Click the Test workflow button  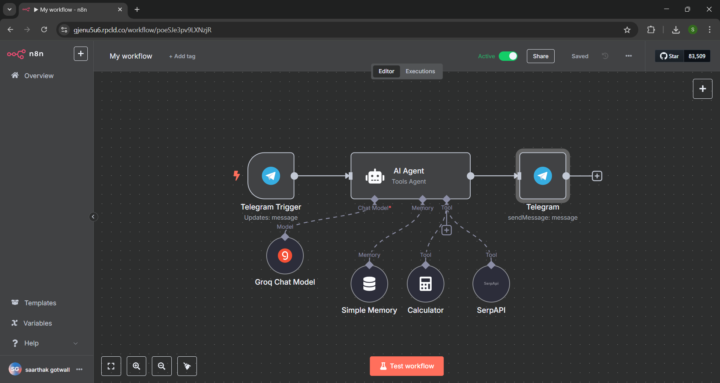coord(407,366)
